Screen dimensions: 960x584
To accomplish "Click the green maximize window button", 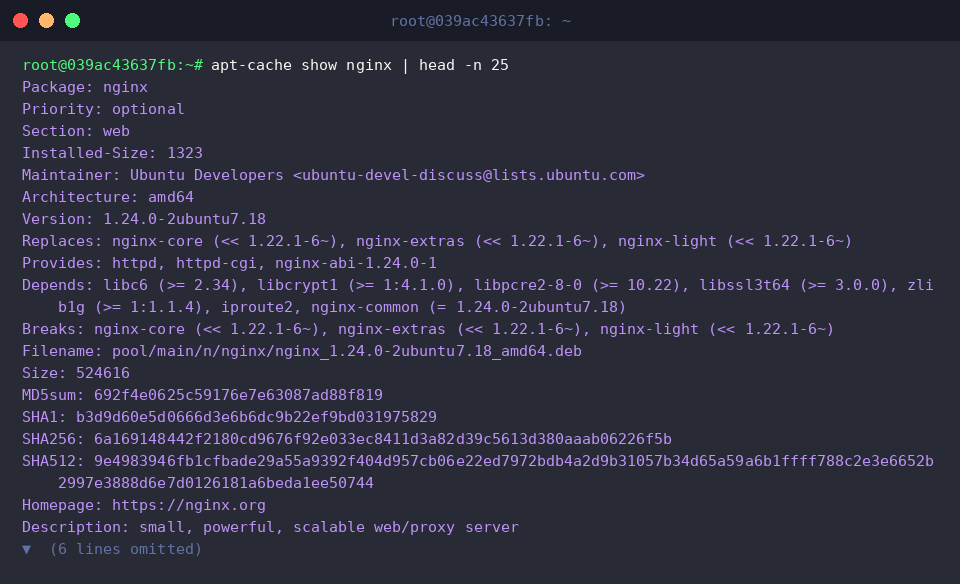I will pyautogui.click(x=72, y=21).
